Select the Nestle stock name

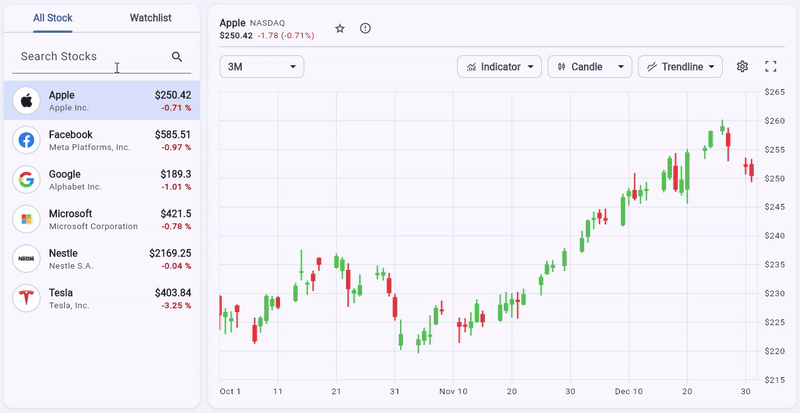63,254
